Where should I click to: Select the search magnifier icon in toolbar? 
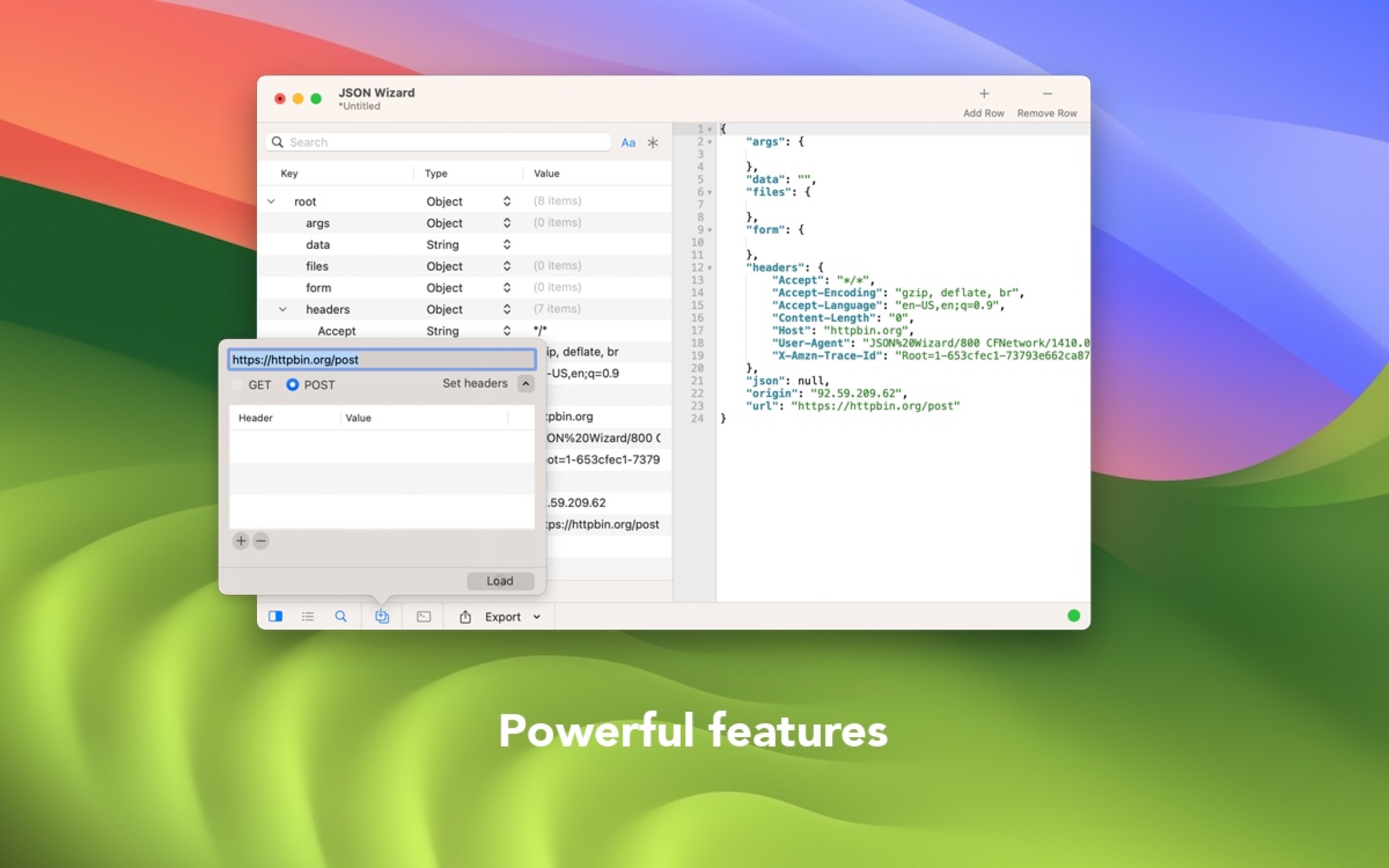pos(341,617)
